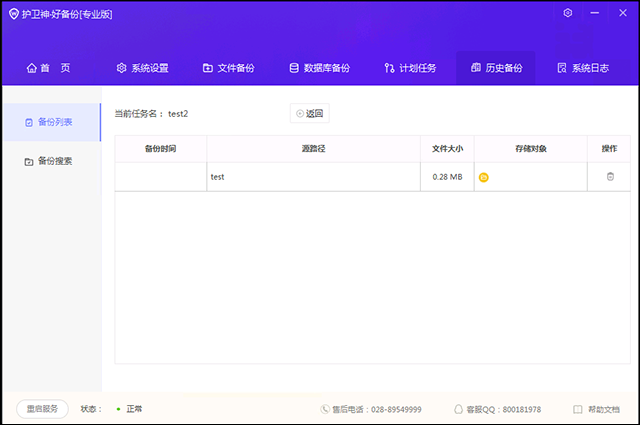640x425 pixels.
Task: Click the 操作 column header
Action: point(609,149)
